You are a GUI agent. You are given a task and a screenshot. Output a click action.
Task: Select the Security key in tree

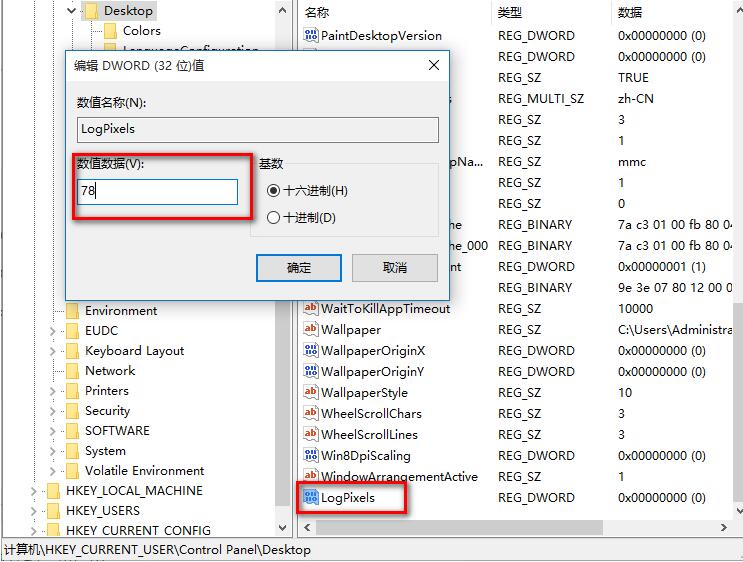click(x=107, y=411)
